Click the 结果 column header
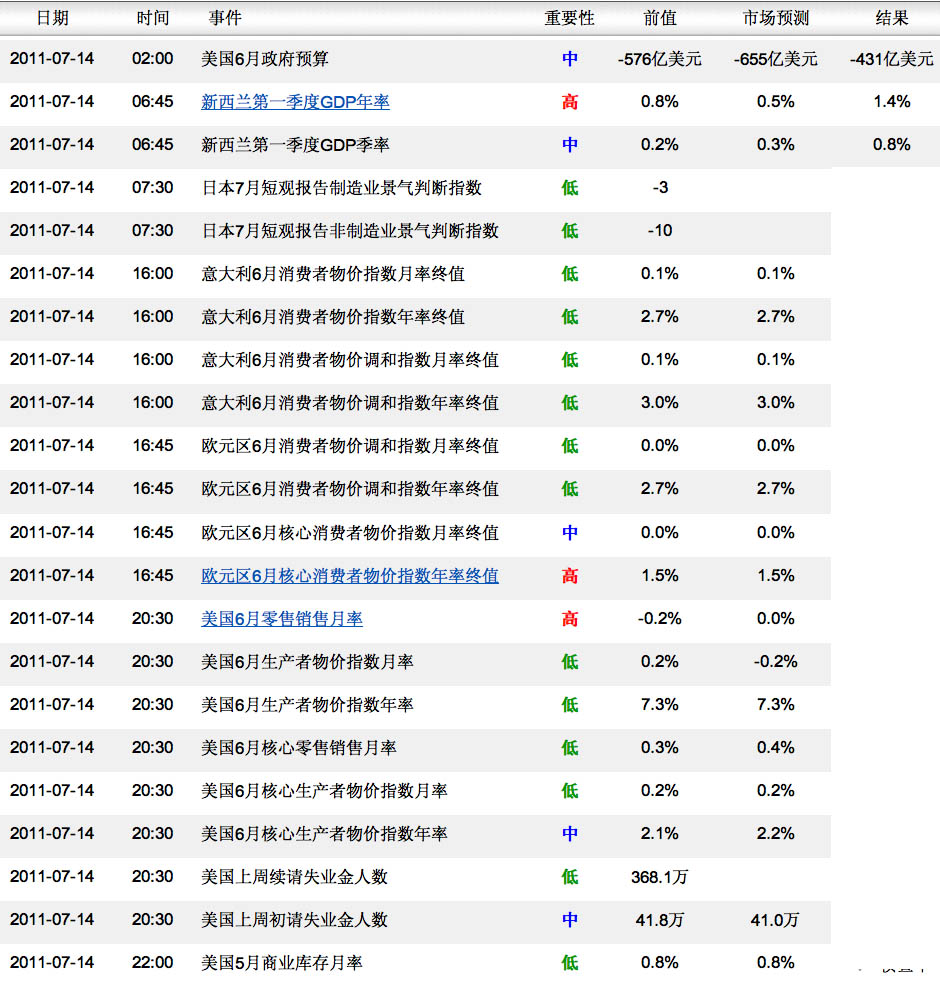Screen dimensions: 940x985 (x=892, y=18)
